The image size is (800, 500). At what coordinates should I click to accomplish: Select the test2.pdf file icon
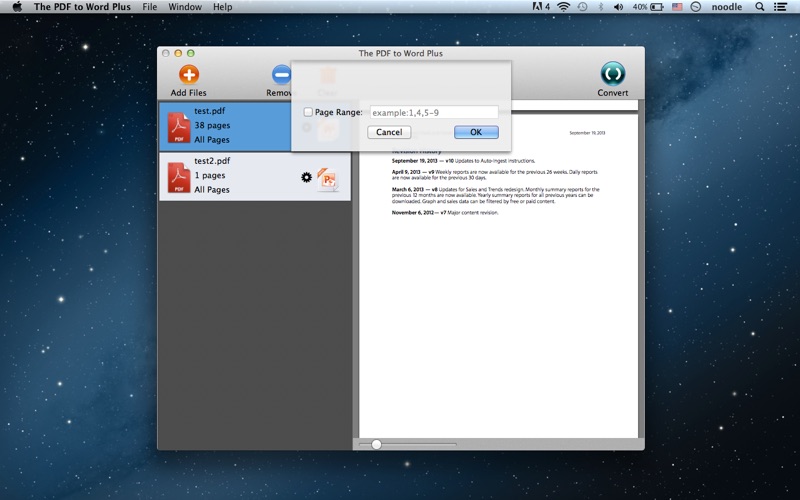[179, 178]
